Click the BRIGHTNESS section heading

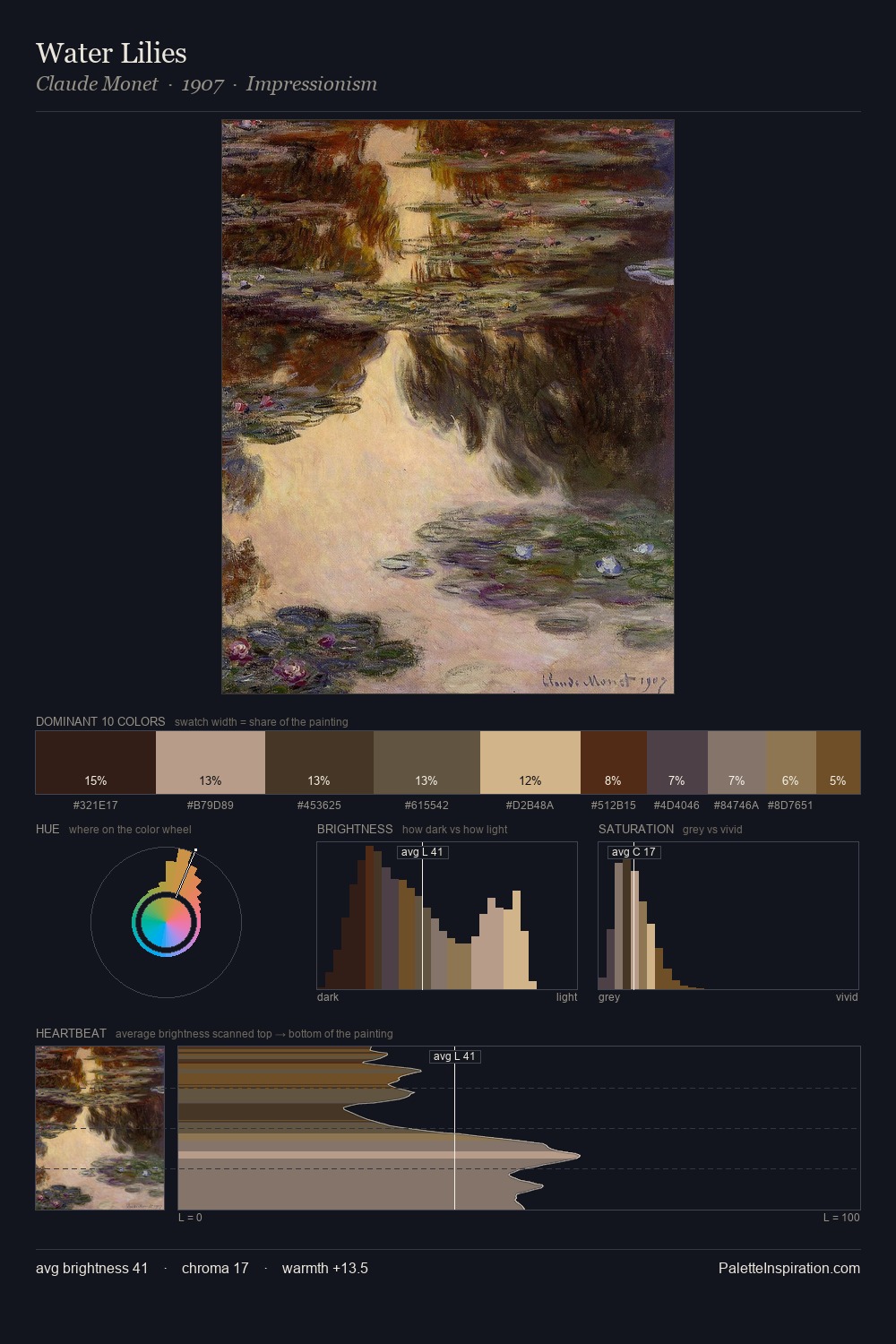[x=355, y=829]
